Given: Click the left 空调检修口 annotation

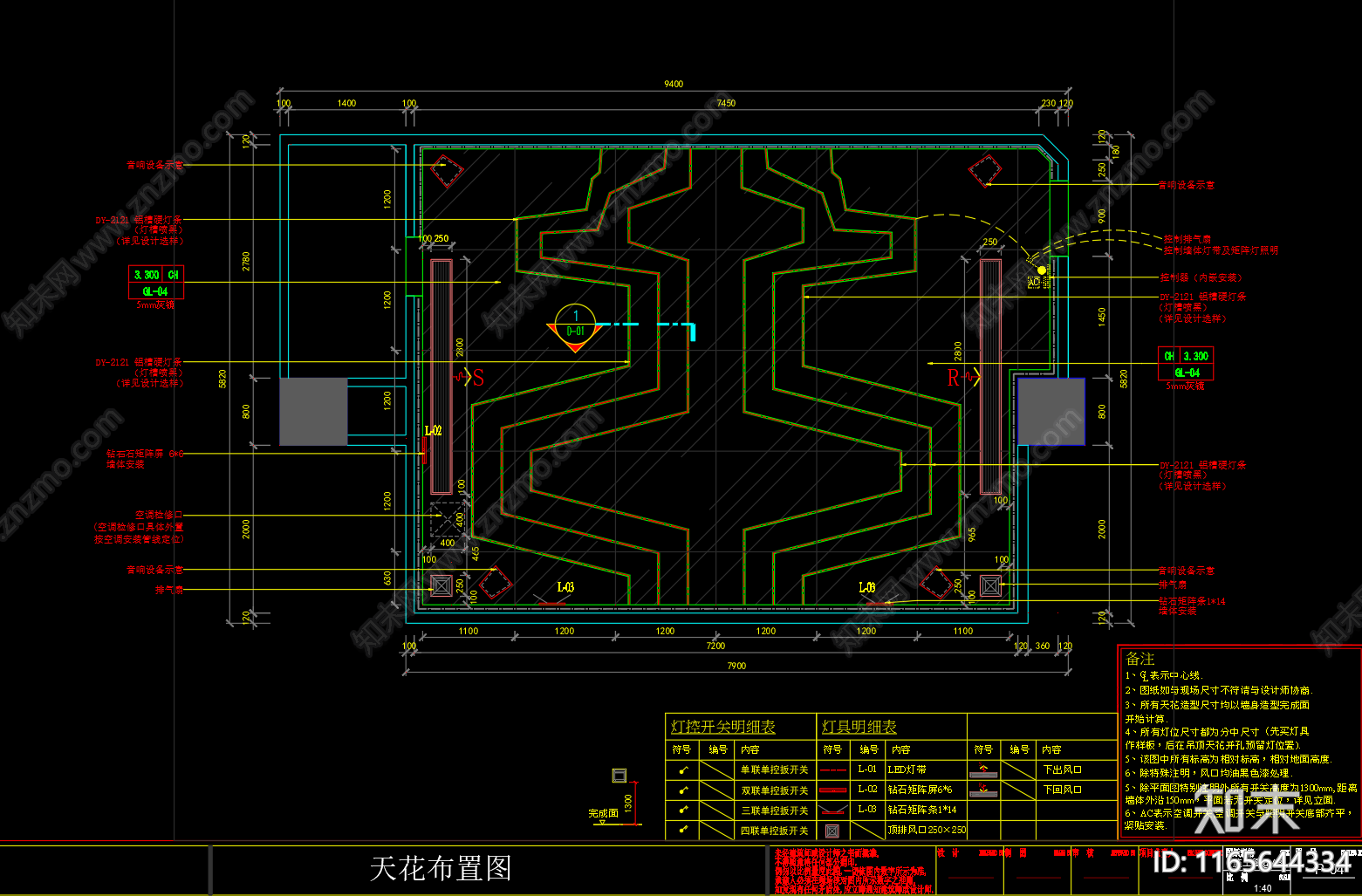Looking at the screenshot, I should pyautogui.click(x=159, y=516).
